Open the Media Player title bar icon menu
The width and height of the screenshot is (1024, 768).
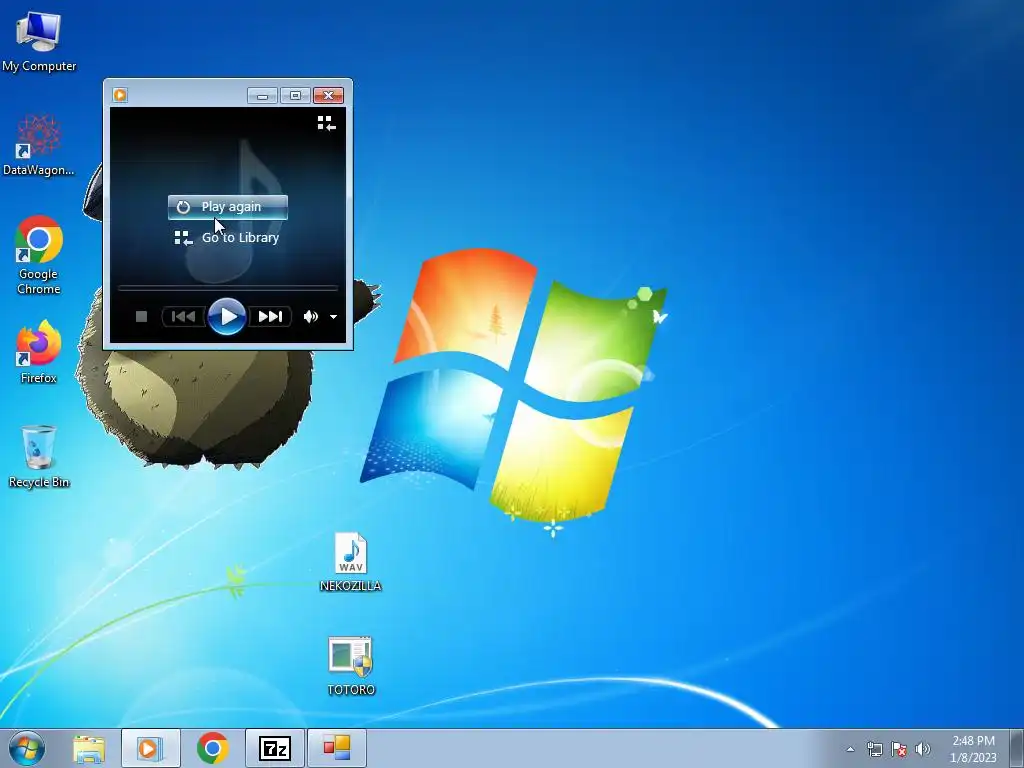(x=120, y=95)
